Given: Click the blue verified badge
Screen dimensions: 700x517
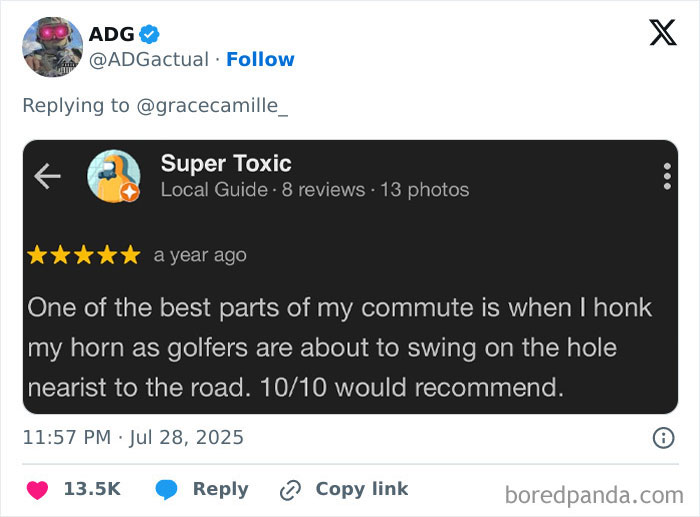Looking at the screenshot, I should 149,34.
